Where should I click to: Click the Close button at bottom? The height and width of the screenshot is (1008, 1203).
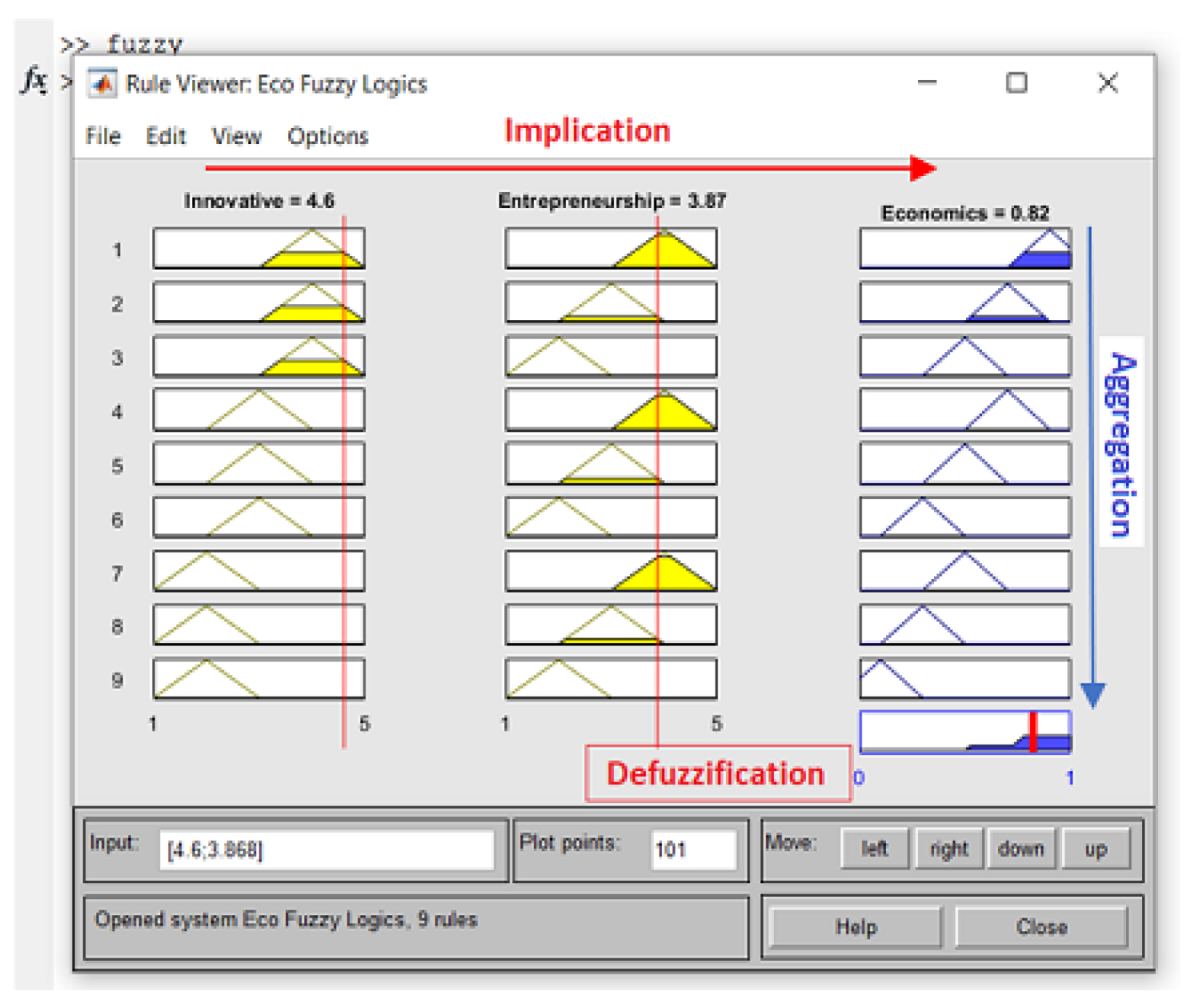1041,927
